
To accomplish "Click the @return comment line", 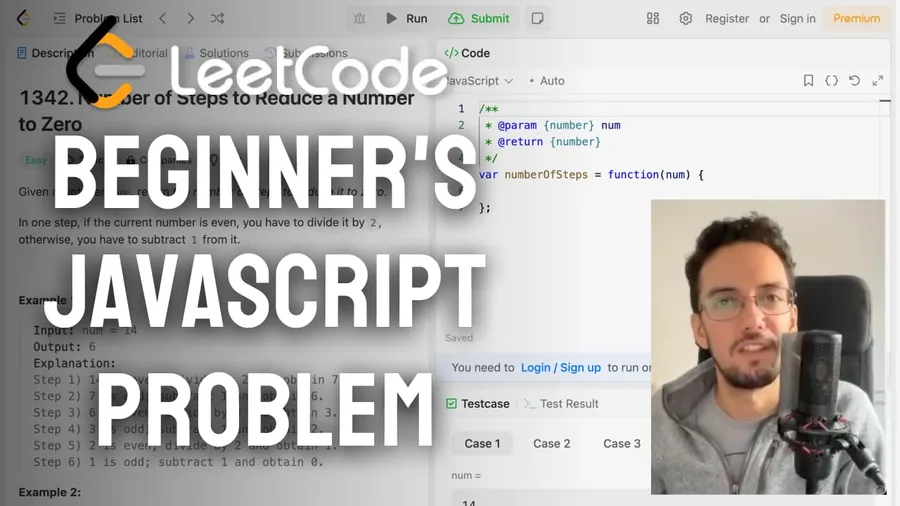I will [542, 142].
